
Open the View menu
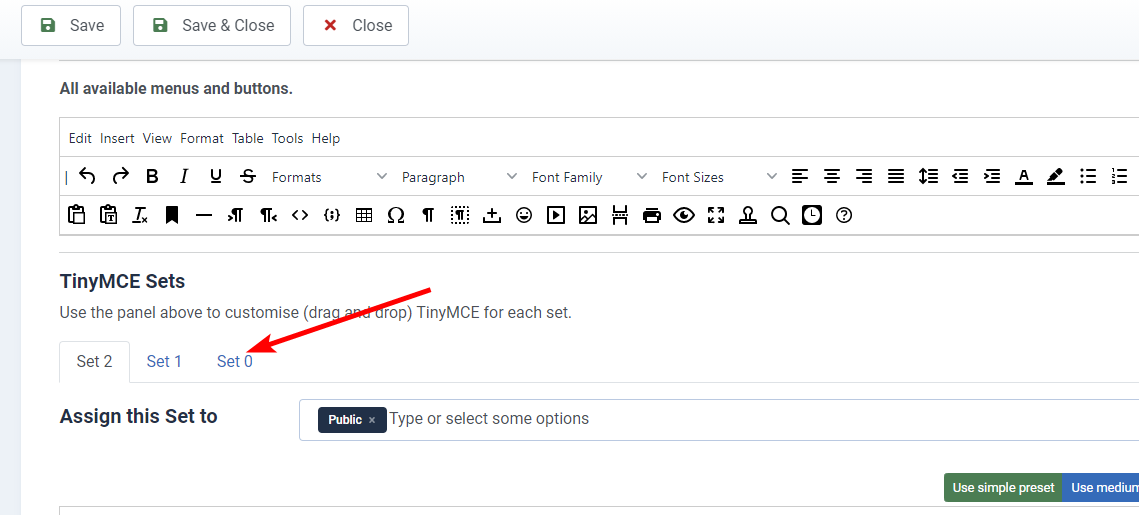pos(157,138)
